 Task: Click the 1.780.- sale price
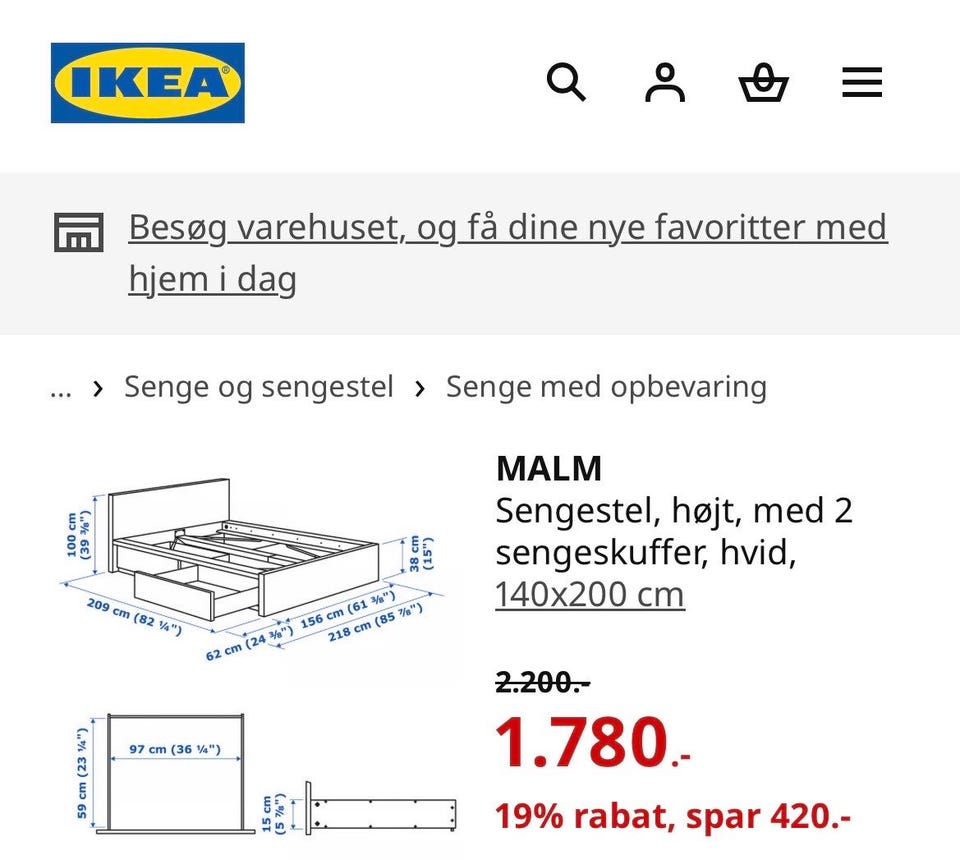coord(593,743)
